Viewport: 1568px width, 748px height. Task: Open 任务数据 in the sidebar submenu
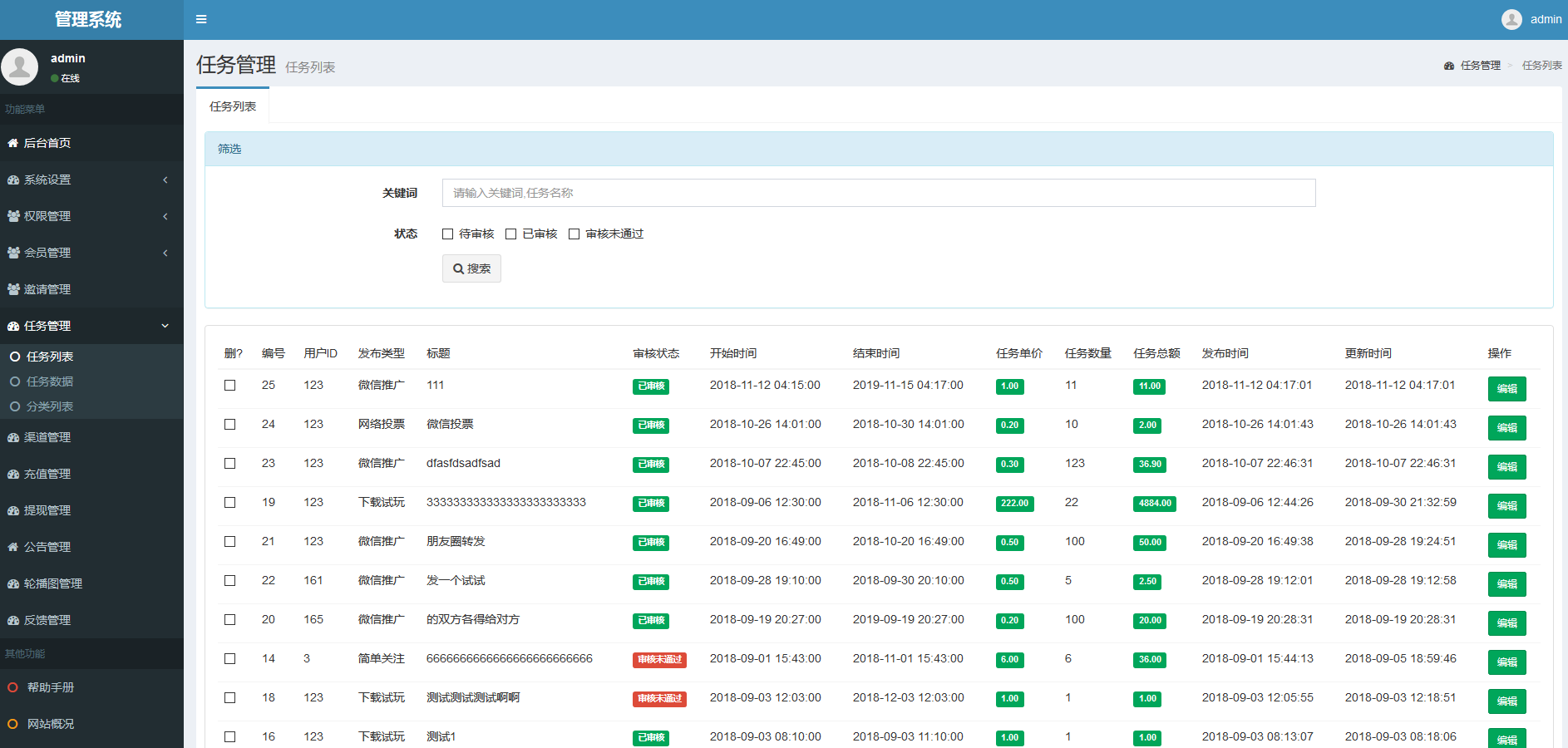click(x=50, y=381)
